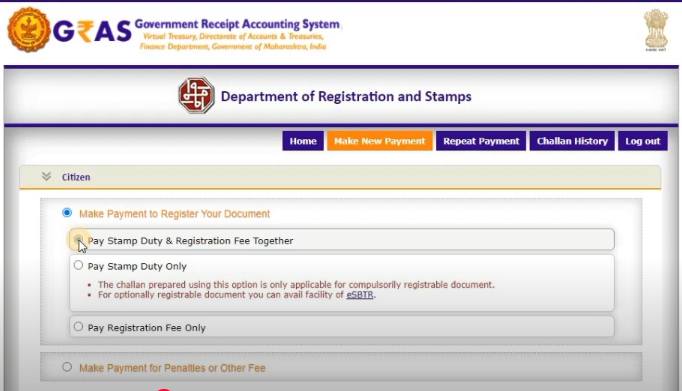Click the GRAS logo text
This screenshot has height=391, width=682.
[92, 31]
